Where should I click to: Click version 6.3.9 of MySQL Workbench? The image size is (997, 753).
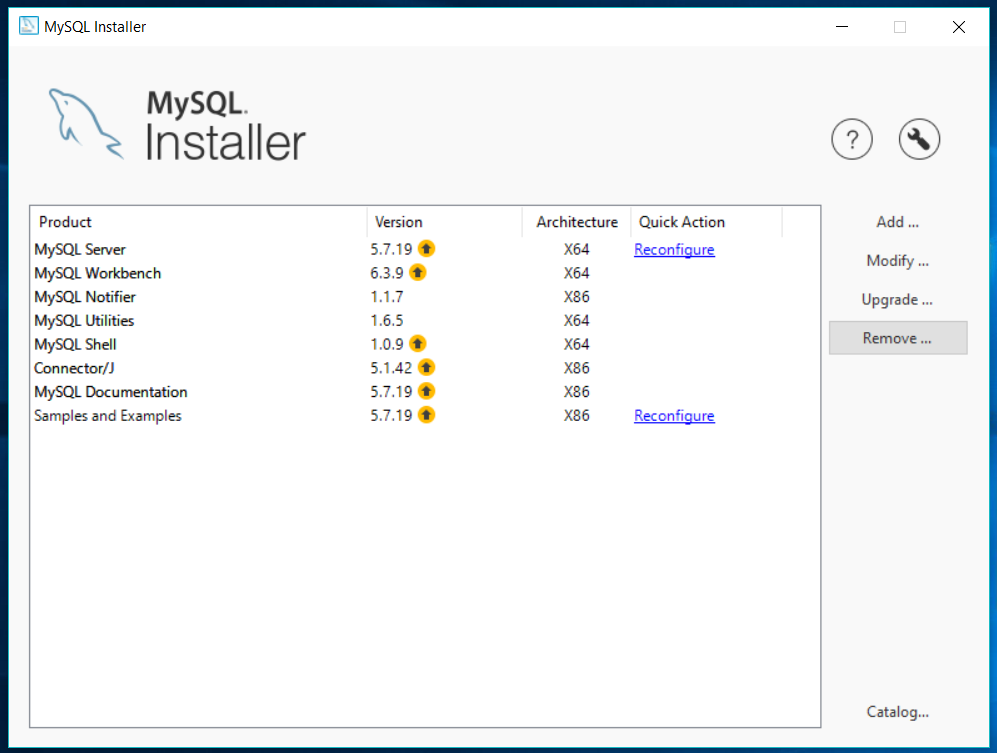[x=387, y=273]
